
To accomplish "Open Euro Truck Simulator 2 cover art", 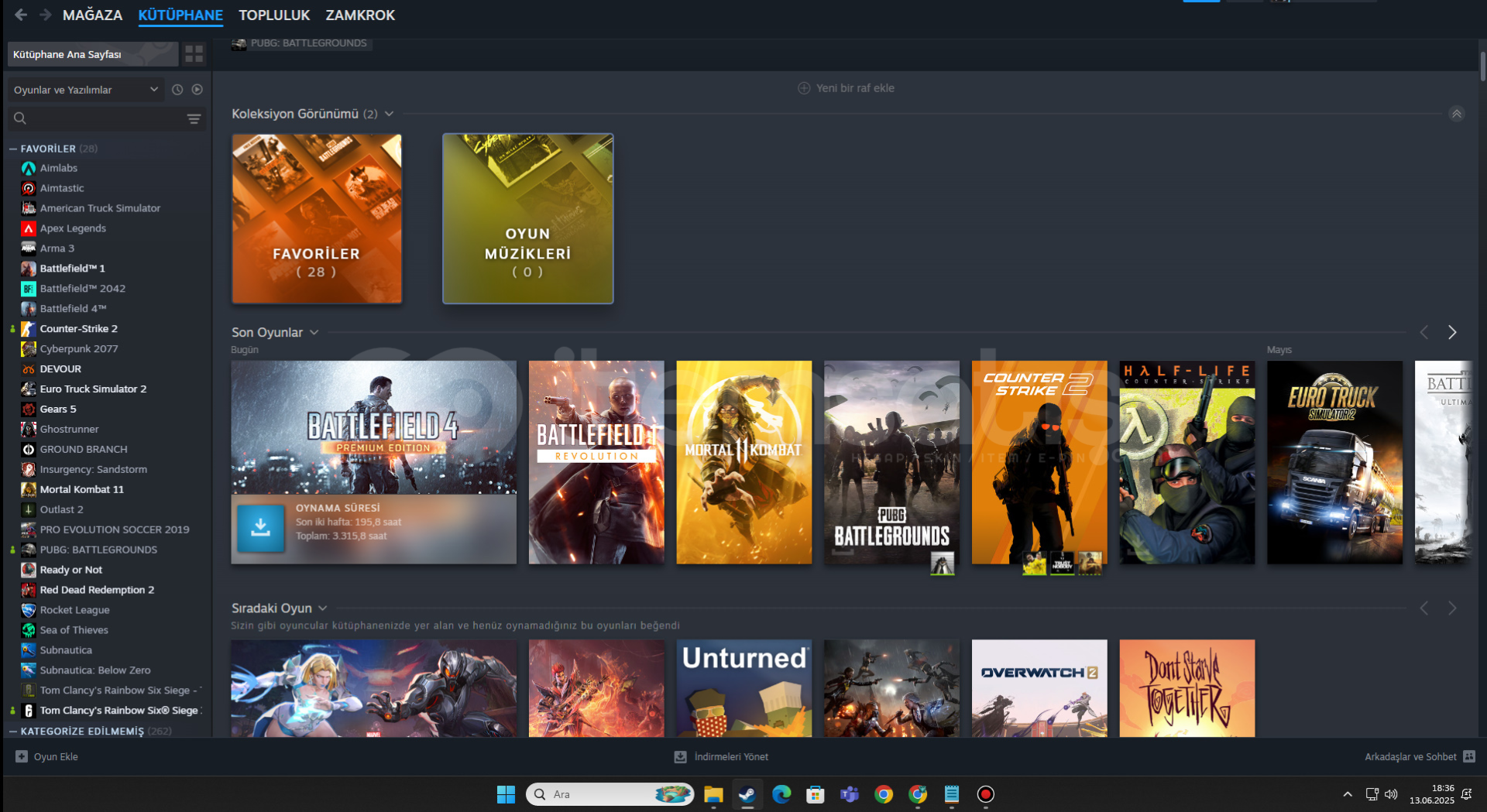I will click(x=1334, y=462).
